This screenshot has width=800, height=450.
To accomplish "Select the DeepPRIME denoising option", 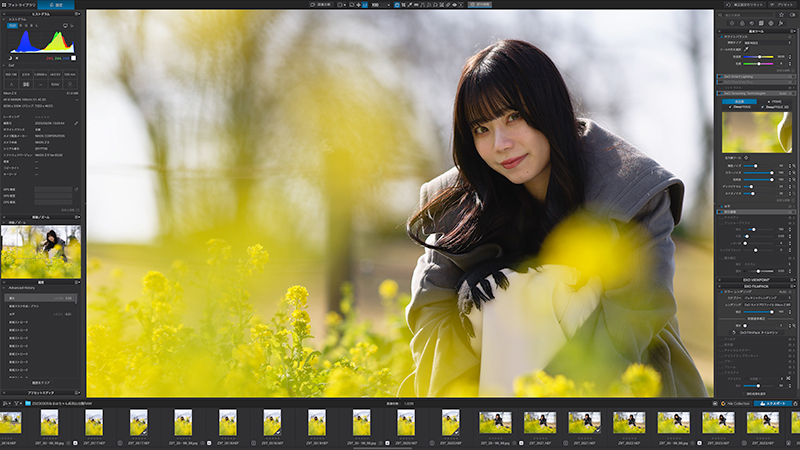I will point(740,107).
